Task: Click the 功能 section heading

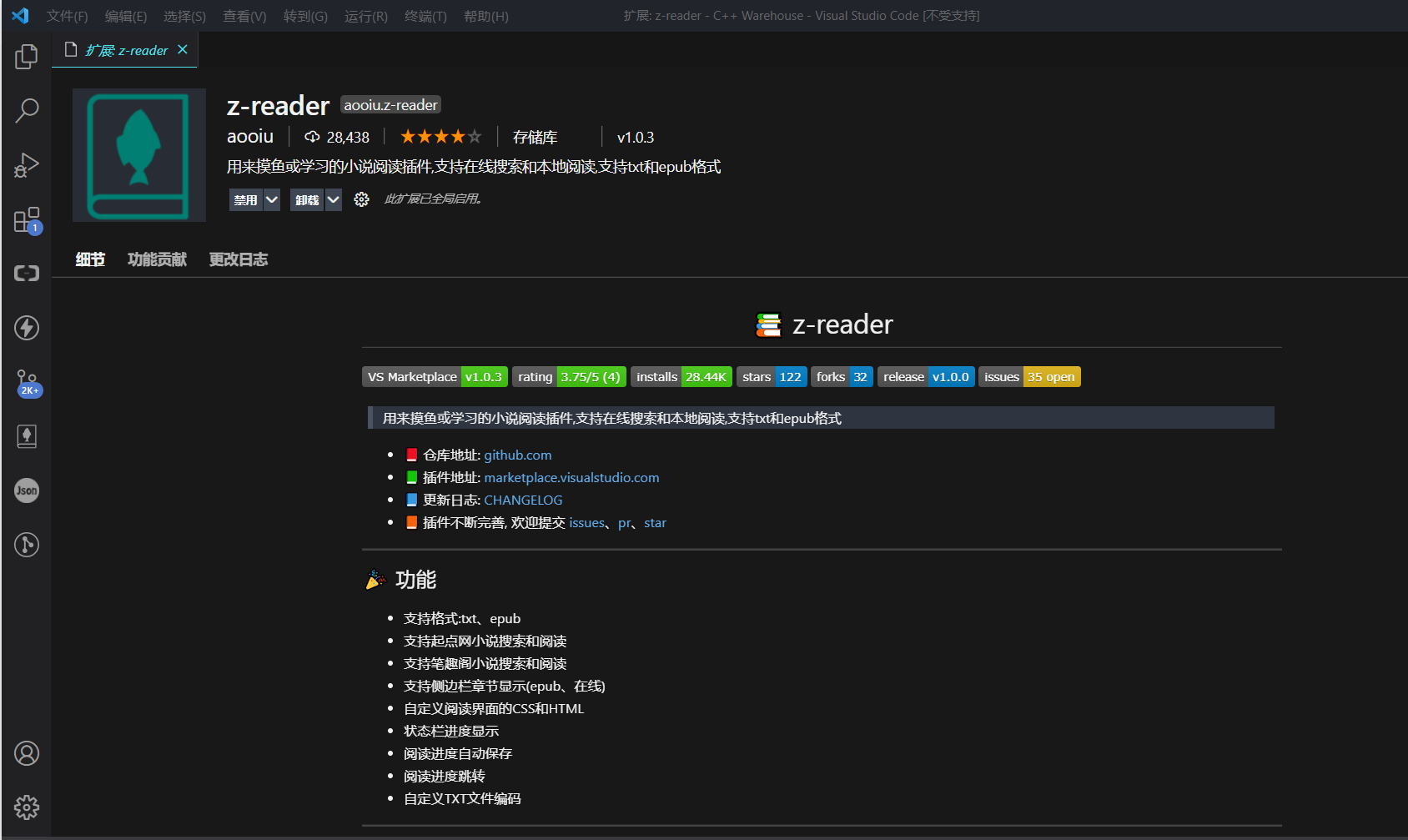Action: coord(415,580)
